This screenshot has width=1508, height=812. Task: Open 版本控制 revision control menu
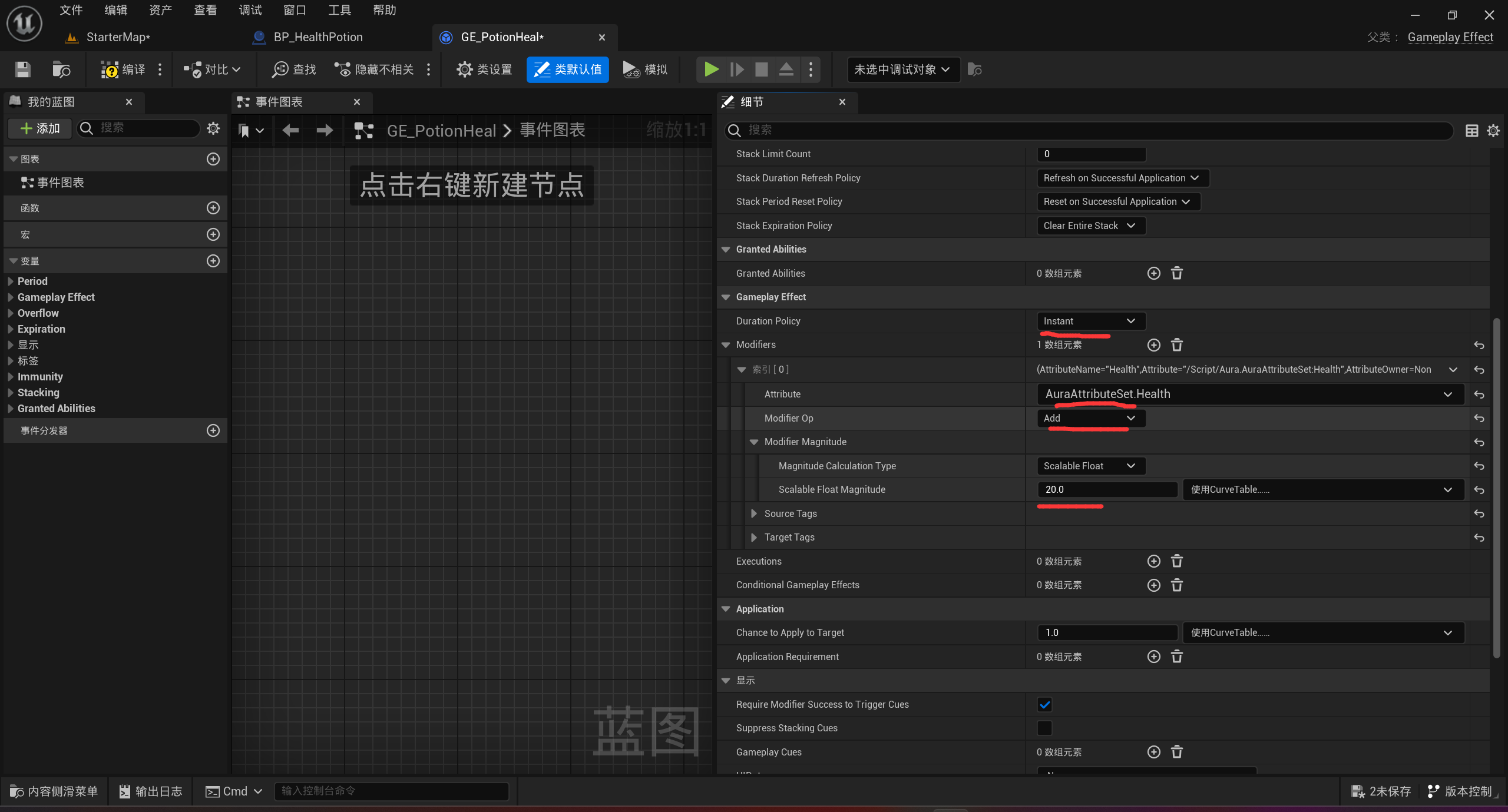(1461, 791)
